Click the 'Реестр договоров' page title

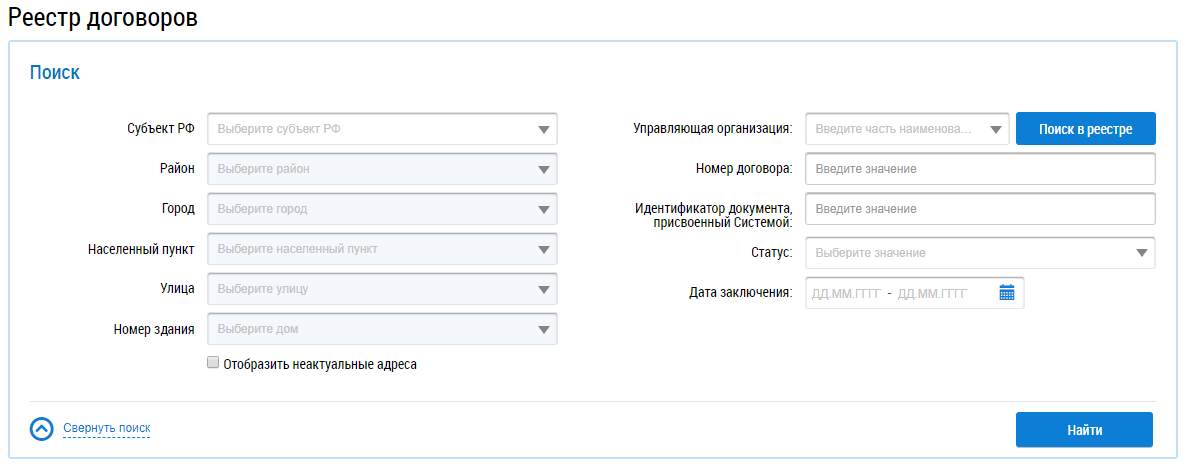(x=103, y=17)
